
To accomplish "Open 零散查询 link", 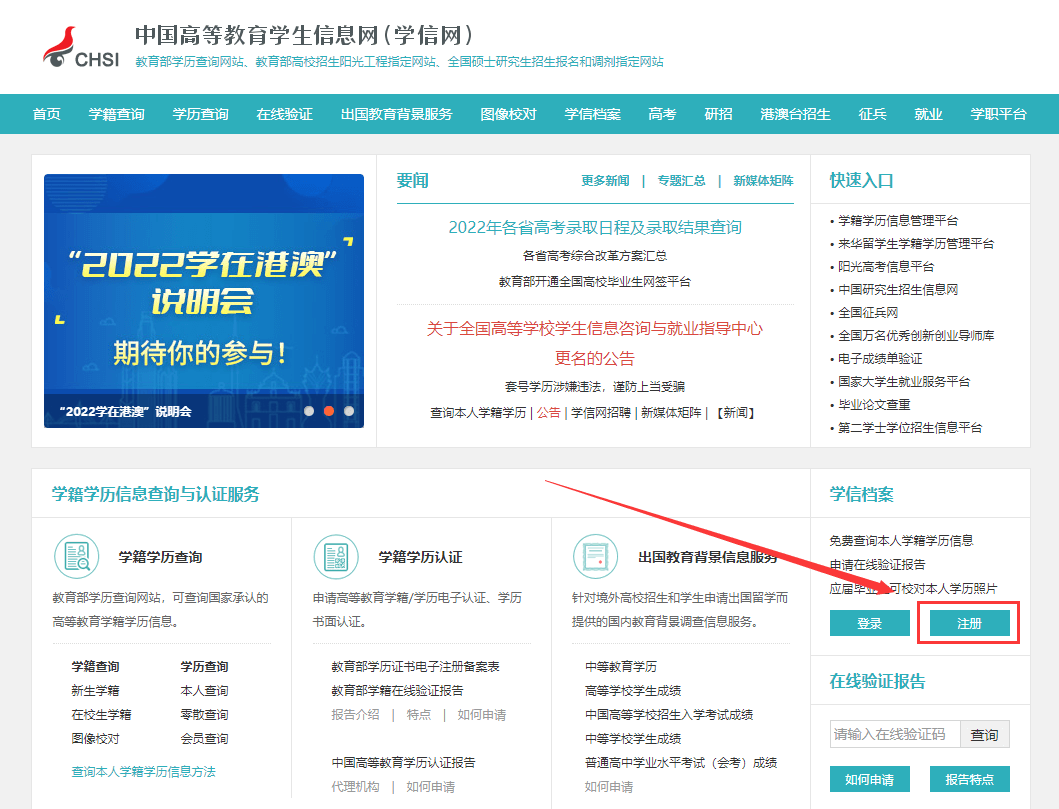I will (204, 714).
